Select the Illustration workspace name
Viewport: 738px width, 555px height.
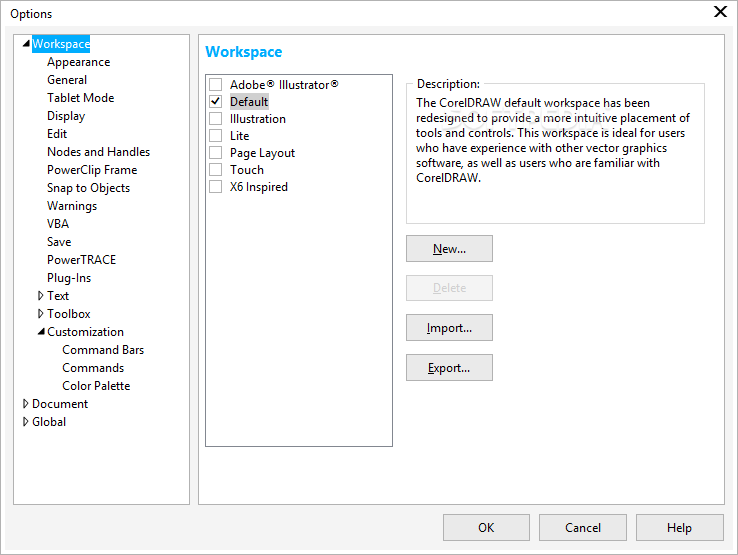(258, 119)
